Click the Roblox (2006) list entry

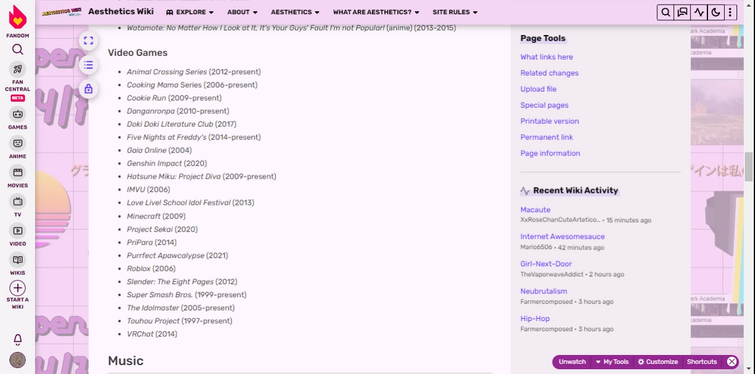(151, 269)
